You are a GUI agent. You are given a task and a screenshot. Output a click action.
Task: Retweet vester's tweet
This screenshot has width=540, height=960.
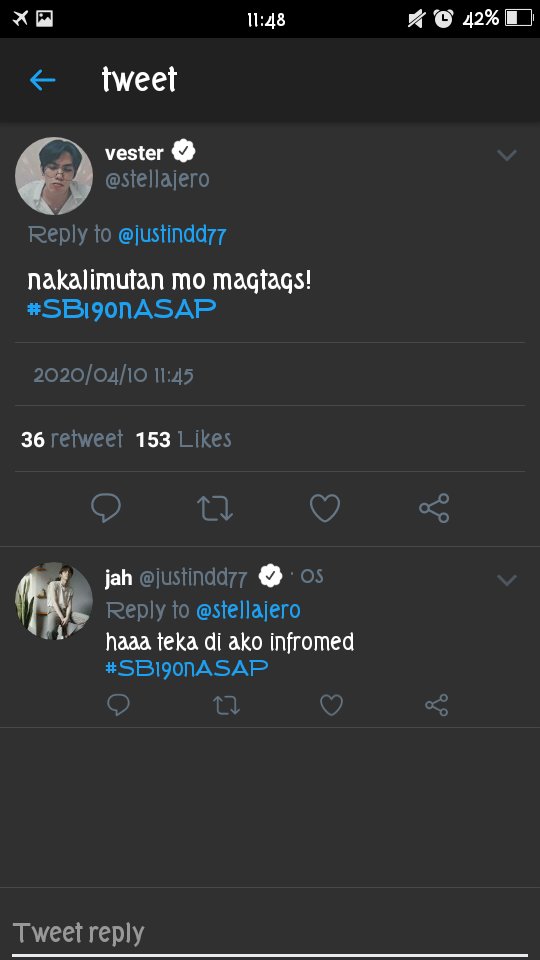[215, 508]
